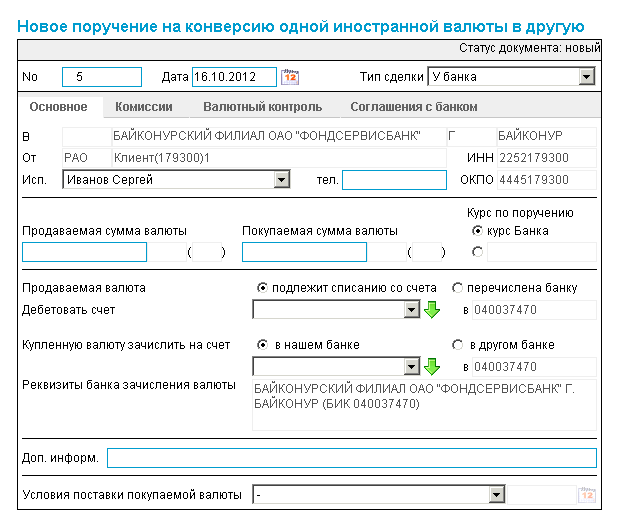619x530 pixels.
Task: Click the Клиент(179300)1 client name field
Action: [279, 158]
